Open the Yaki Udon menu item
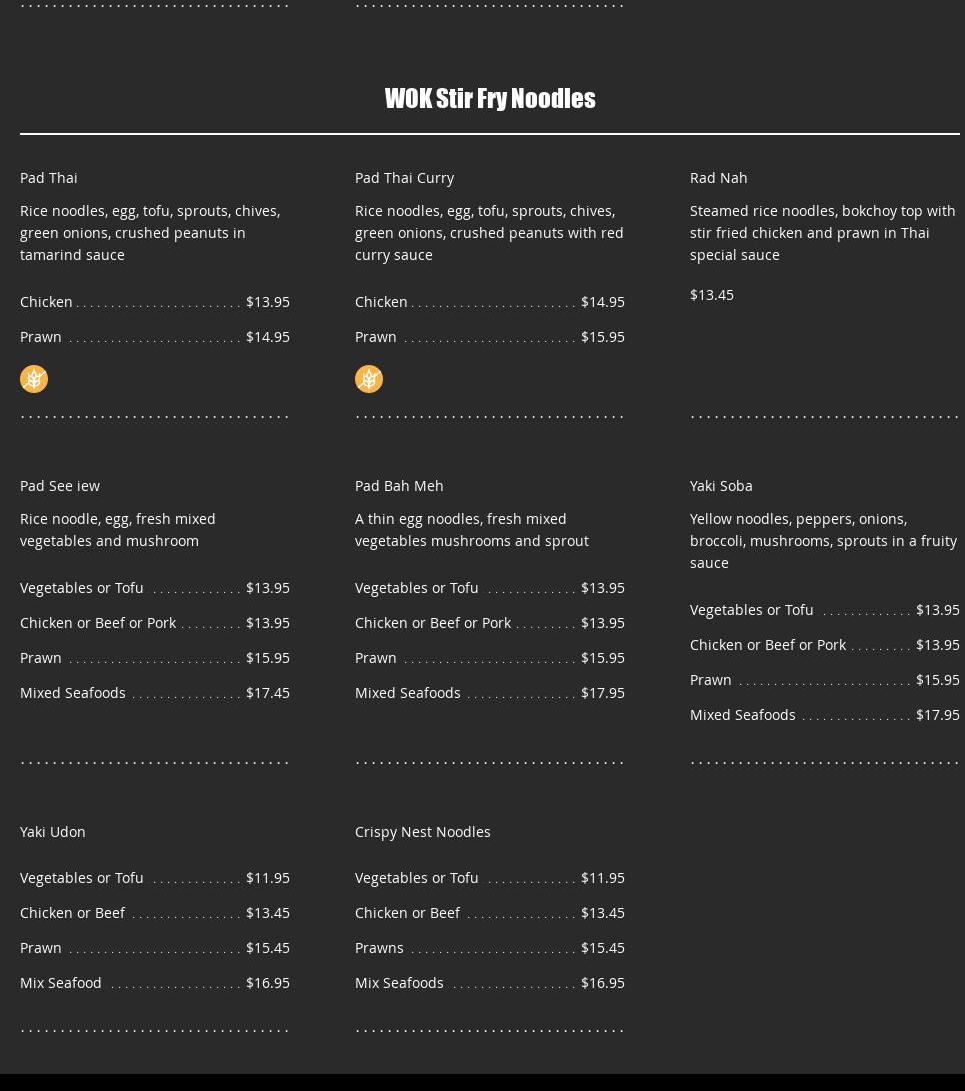Screen dimensions: 965x1091 click(x=53, y=832)
